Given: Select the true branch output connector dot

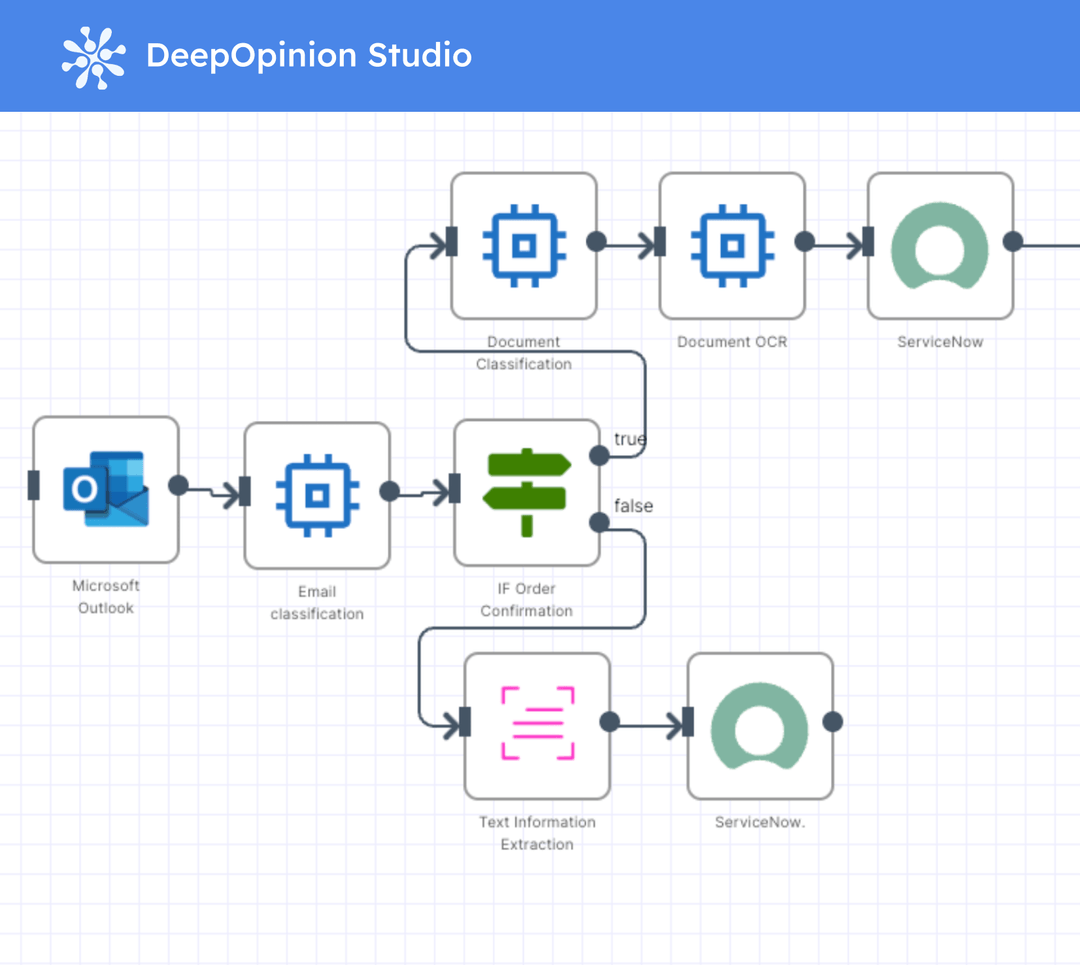Looking at the screenshot, I should click(x=600, y=454).
